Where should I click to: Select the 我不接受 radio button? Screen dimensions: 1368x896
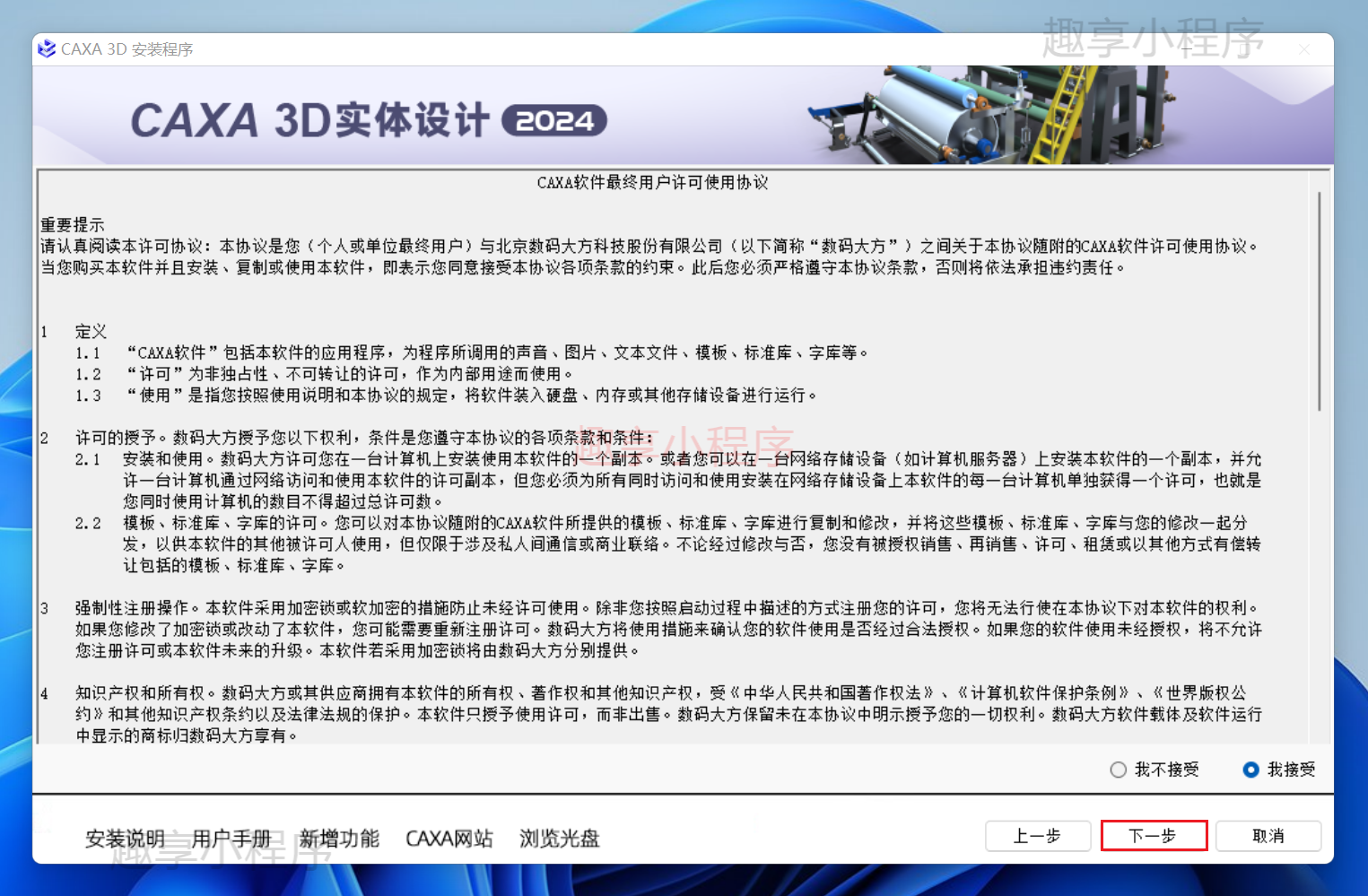tap(1118, 770)
